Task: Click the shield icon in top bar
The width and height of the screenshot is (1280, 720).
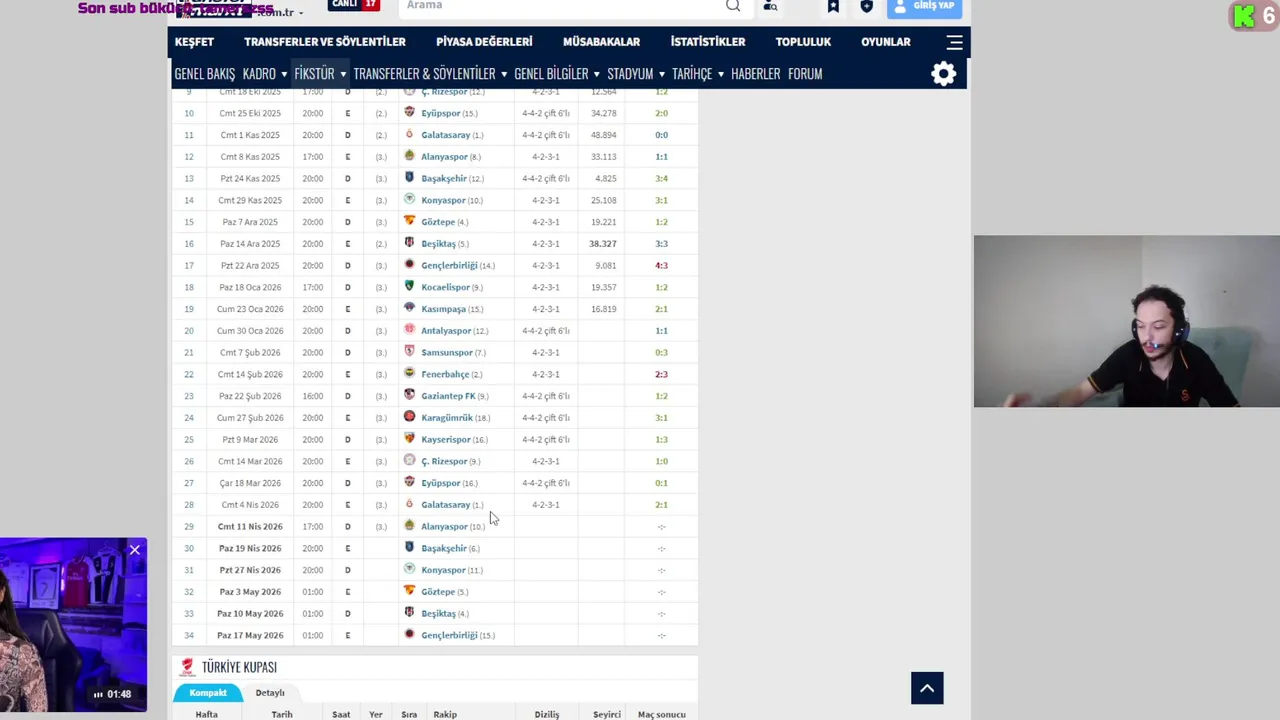Action: (866, 6)
